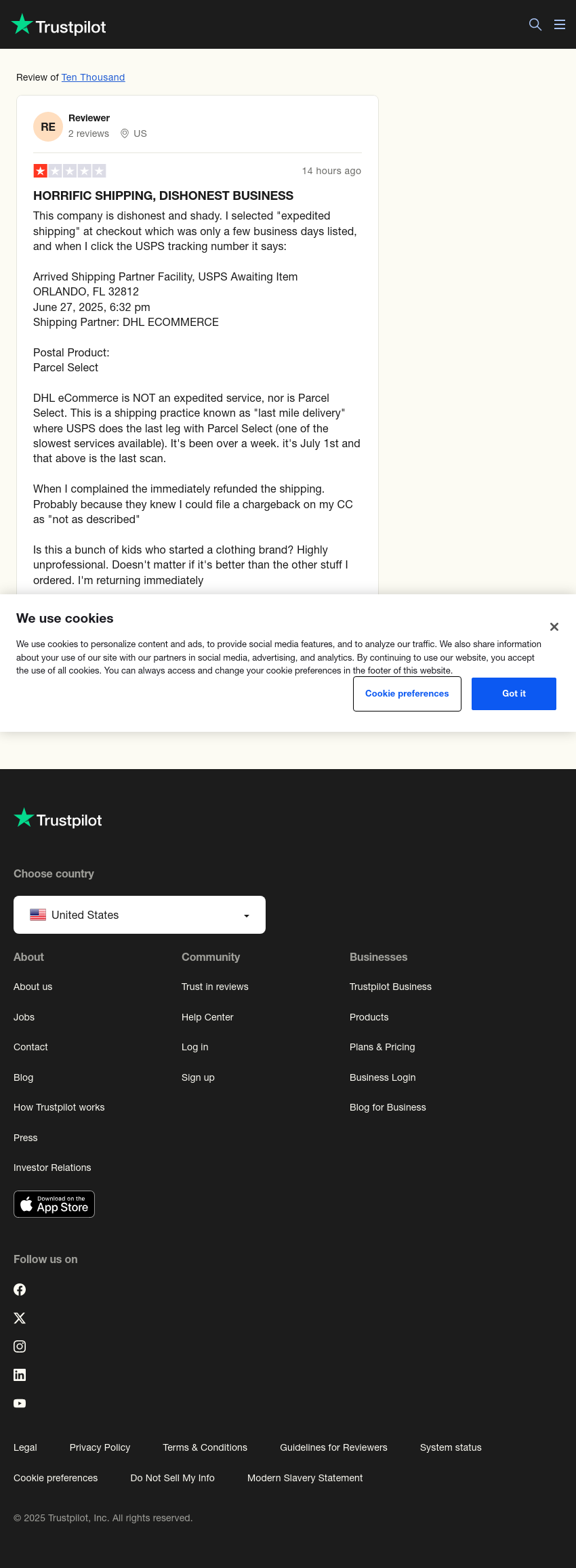Open Trustpilot's X (Twitter) icon

(x=20, y=1318)
